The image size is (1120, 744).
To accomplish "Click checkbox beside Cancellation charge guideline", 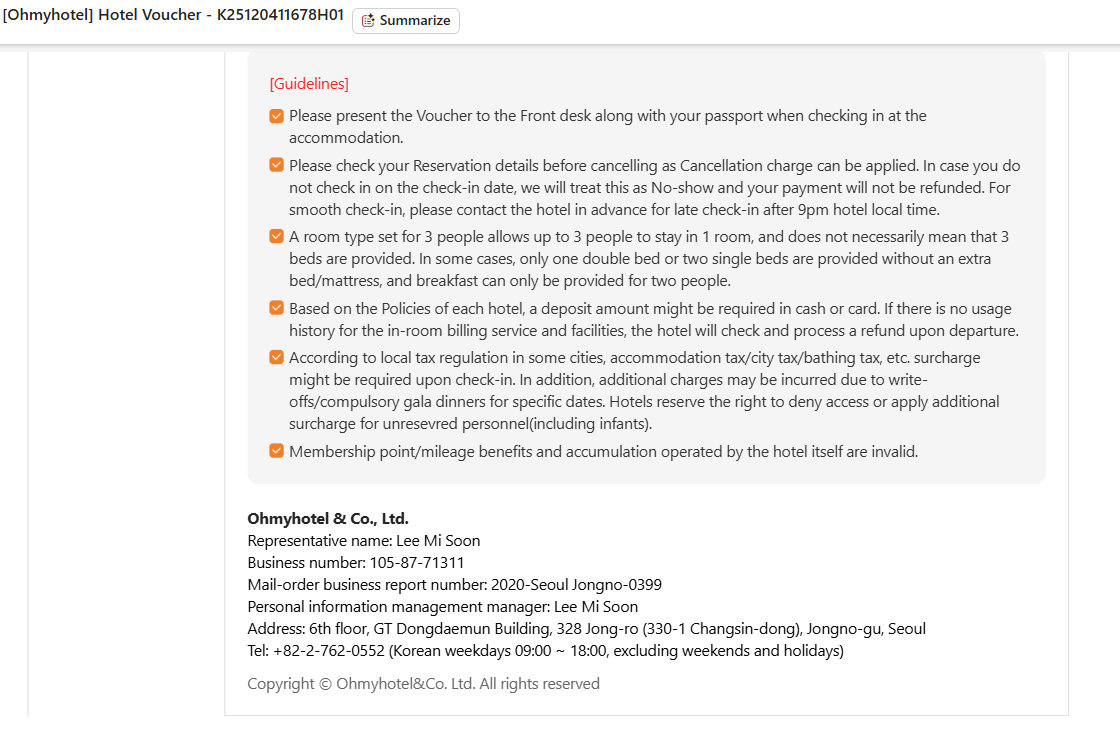I will [277, 165].
